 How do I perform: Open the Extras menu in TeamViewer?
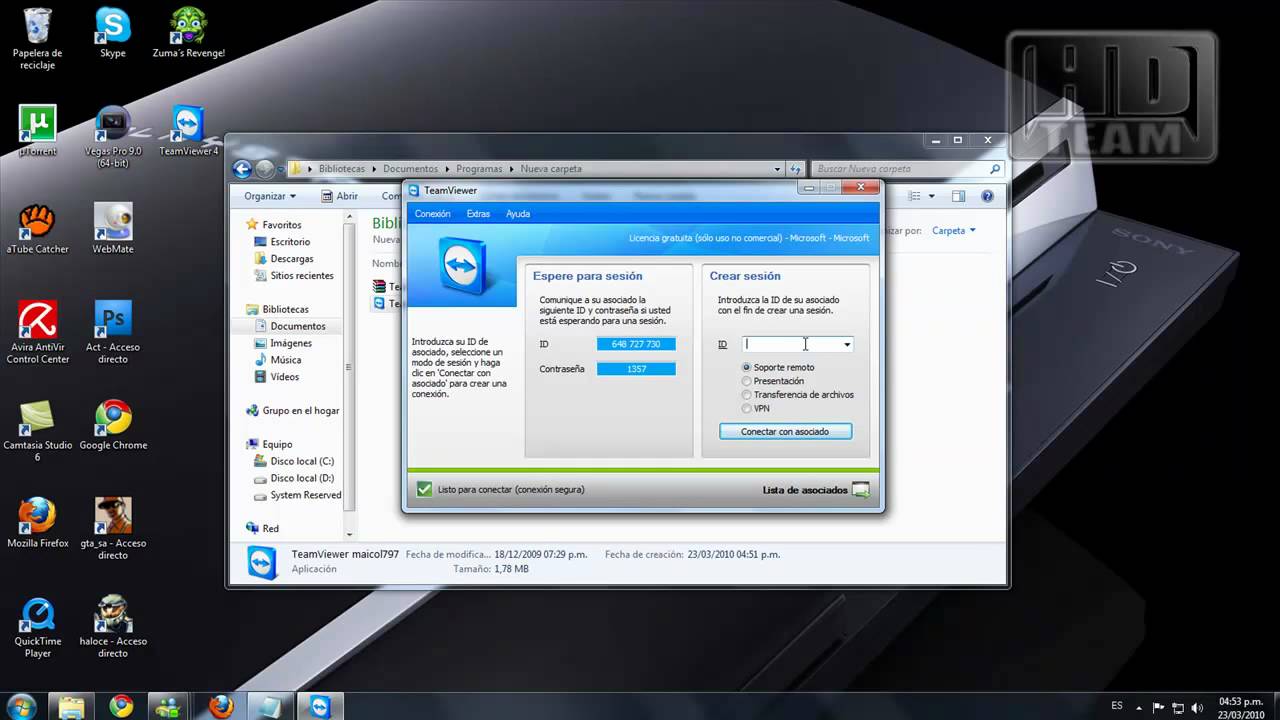pyautogui.click(x=478, y=214)
